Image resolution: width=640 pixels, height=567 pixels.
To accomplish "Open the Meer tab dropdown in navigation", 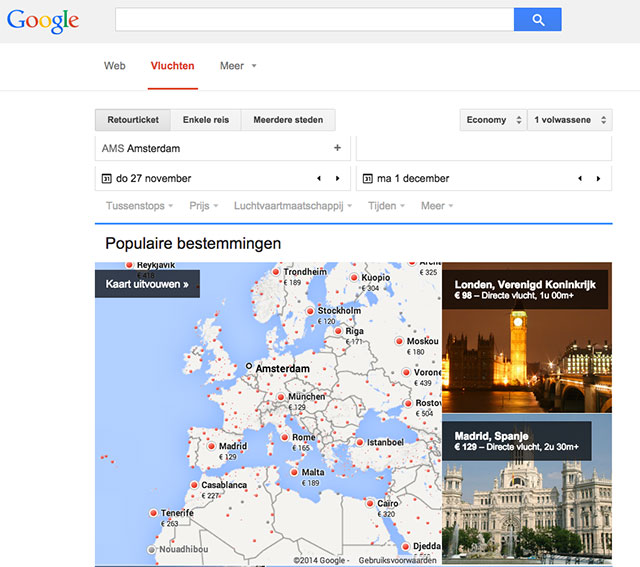I will click(238, 66).
